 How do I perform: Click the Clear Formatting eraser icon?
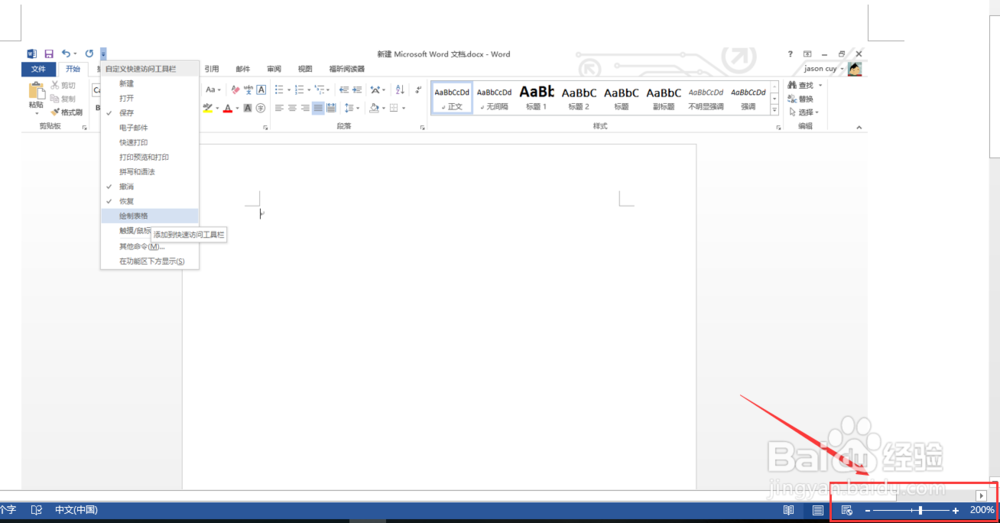click(235, 90)
